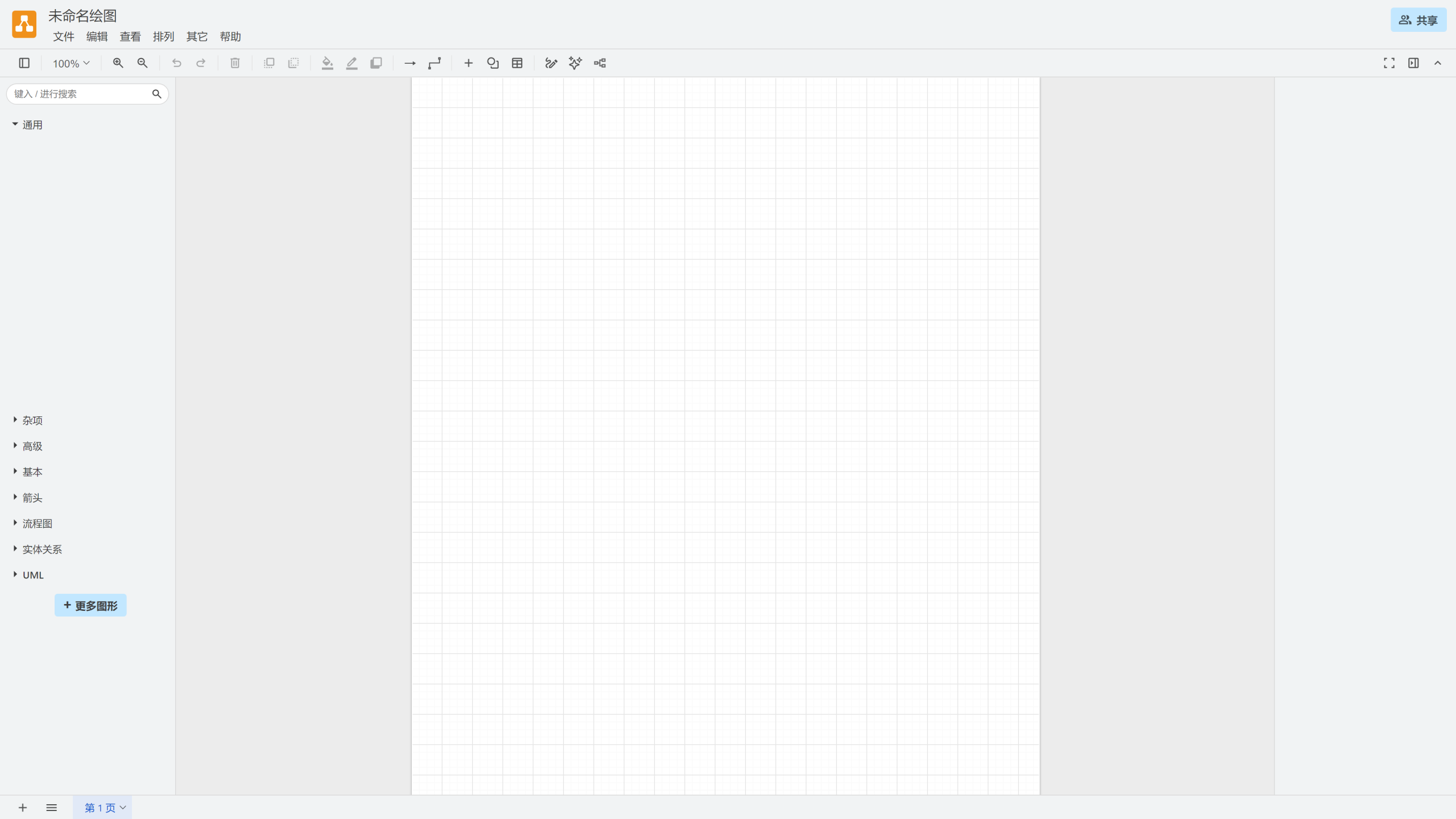
Task: Toggle the format panel icon
Action: [1413, 63]
